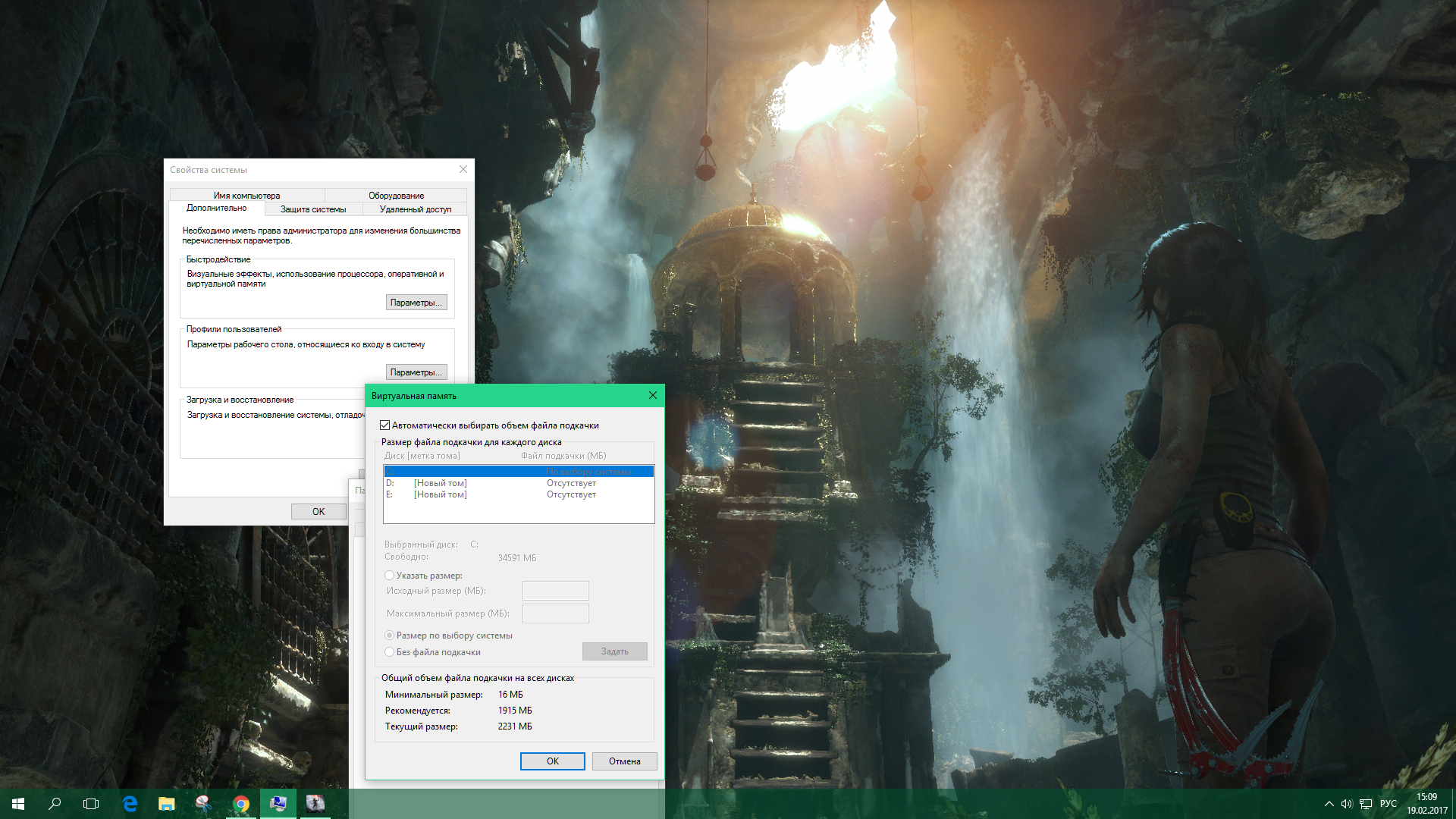Uncheck automatic paging file size checkbox
Image resolution: width=1456 pixels, height=819 pixels.
tap(385, 425)
